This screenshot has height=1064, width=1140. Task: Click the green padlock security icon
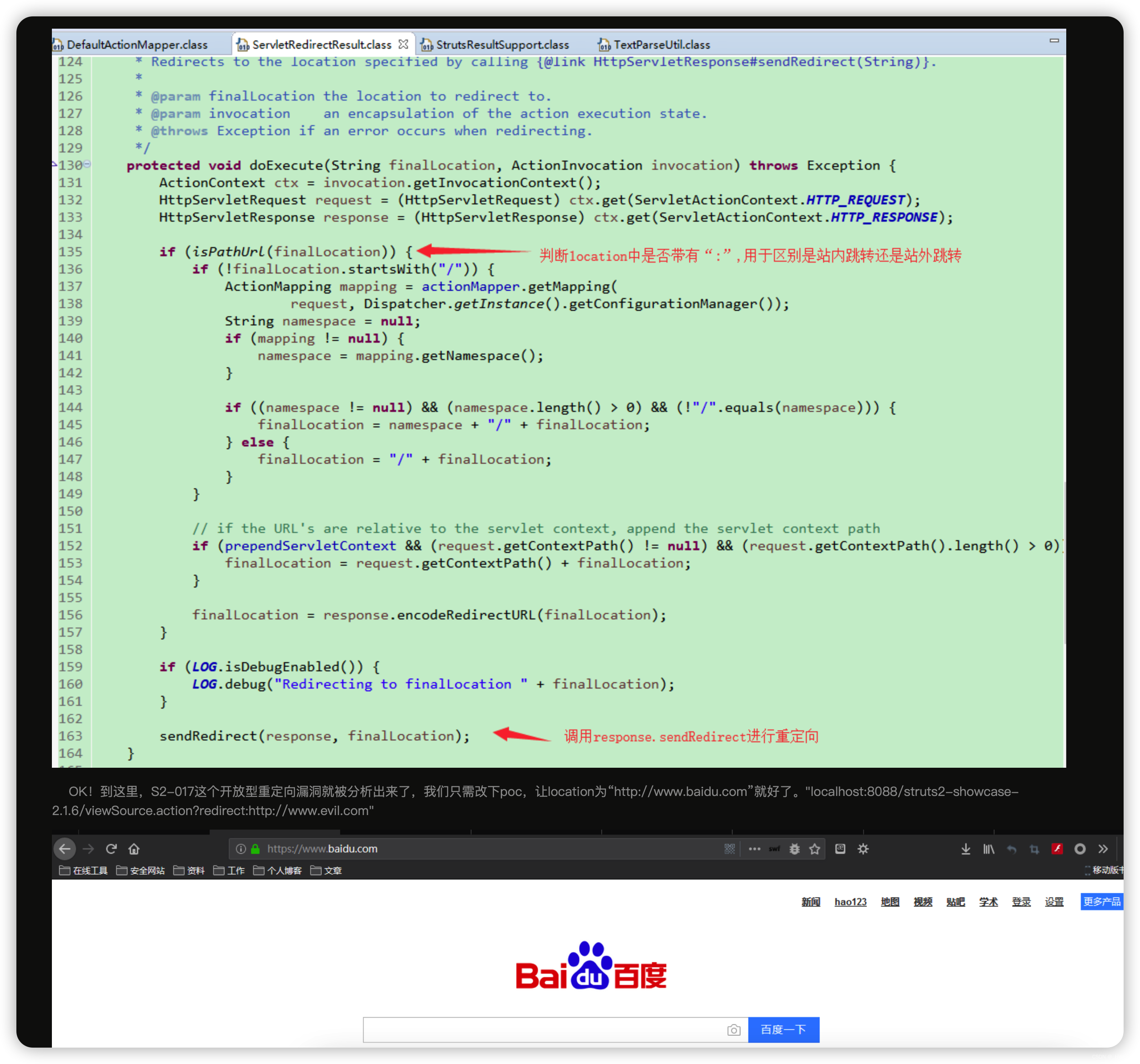[x=256, y=848]
